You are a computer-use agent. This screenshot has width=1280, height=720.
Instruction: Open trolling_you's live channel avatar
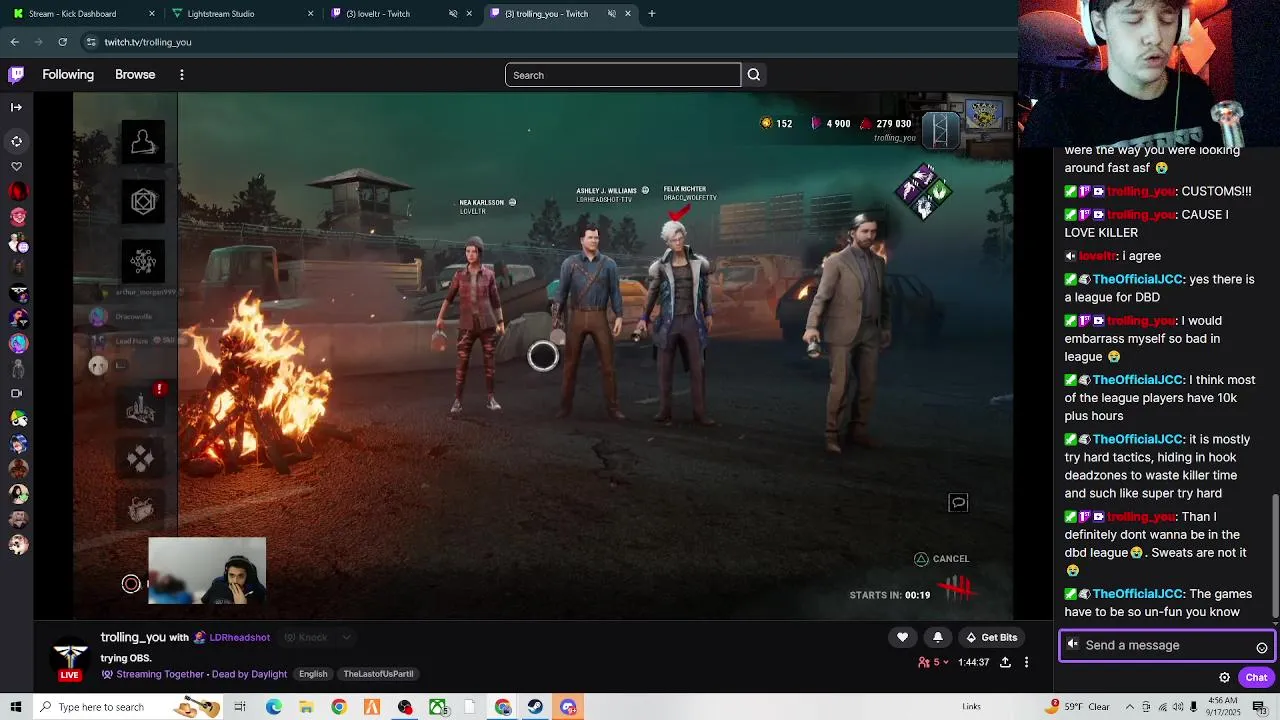[70, 657]
